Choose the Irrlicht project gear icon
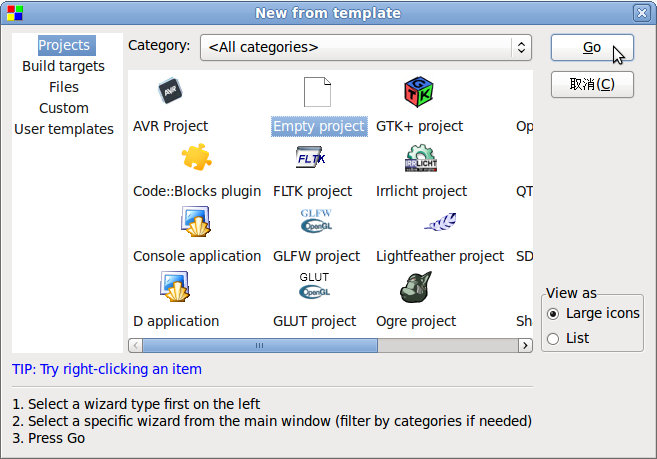657x459 pixels. [421, 158]
